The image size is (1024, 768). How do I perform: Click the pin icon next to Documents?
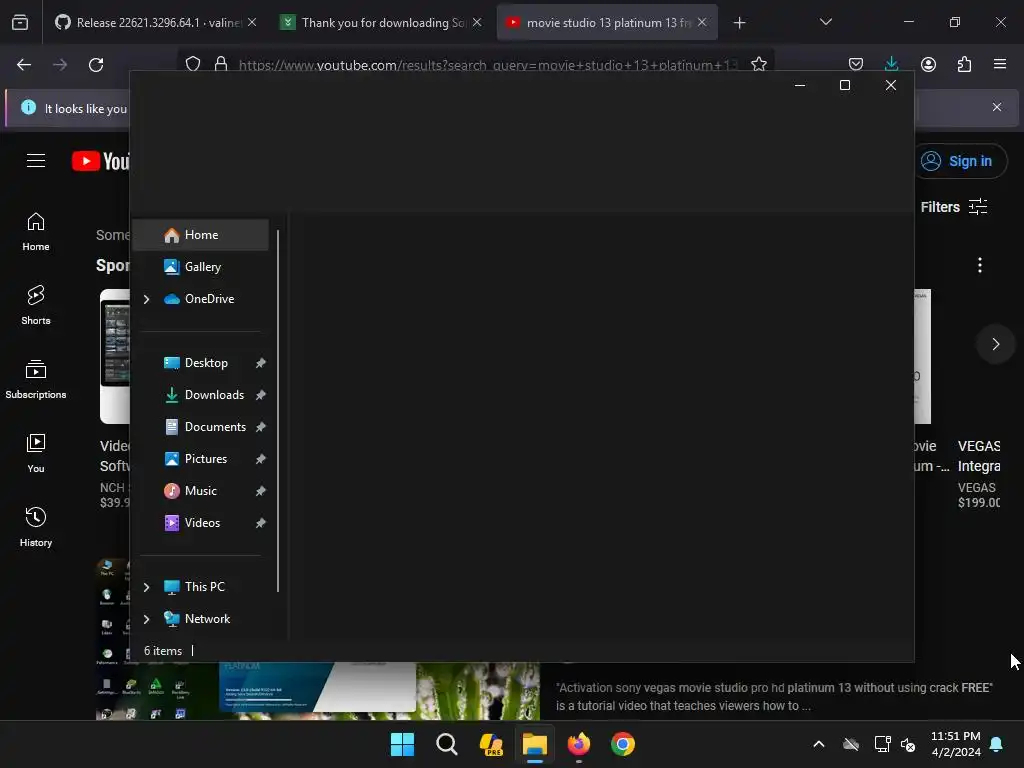coord(261,427)
